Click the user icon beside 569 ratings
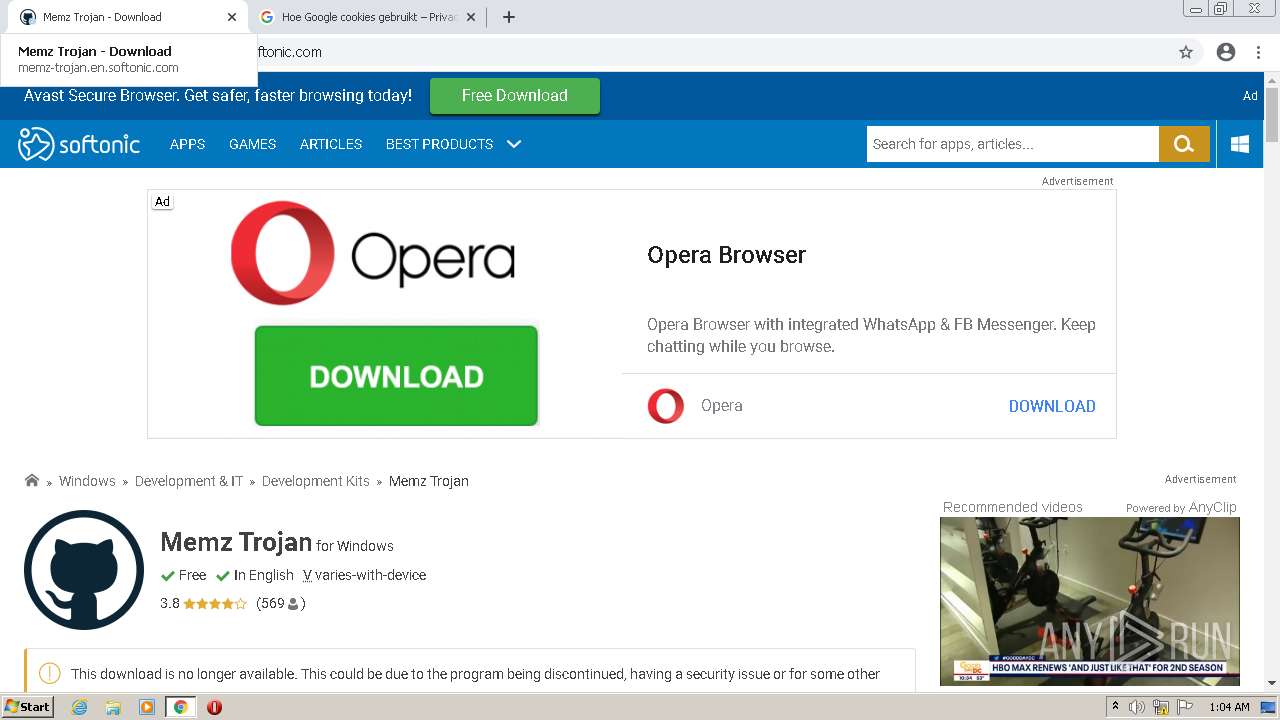Image resolution: width=1280 pixels, height=720 pixels. [x=293, y=604]
